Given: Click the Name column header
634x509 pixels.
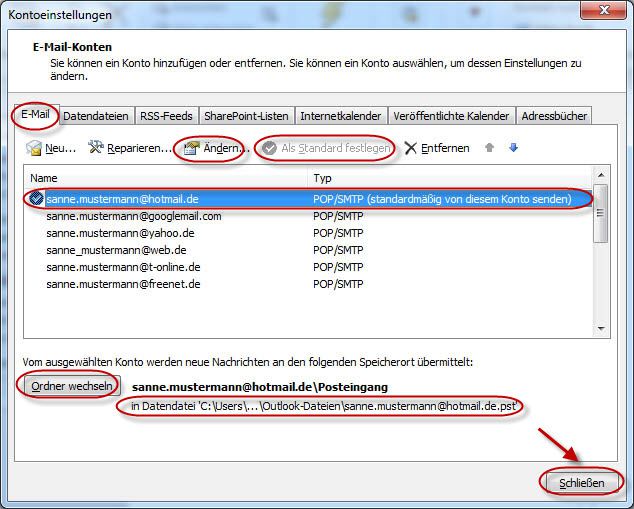Looking at the screenshot, I should coord(166,178).
